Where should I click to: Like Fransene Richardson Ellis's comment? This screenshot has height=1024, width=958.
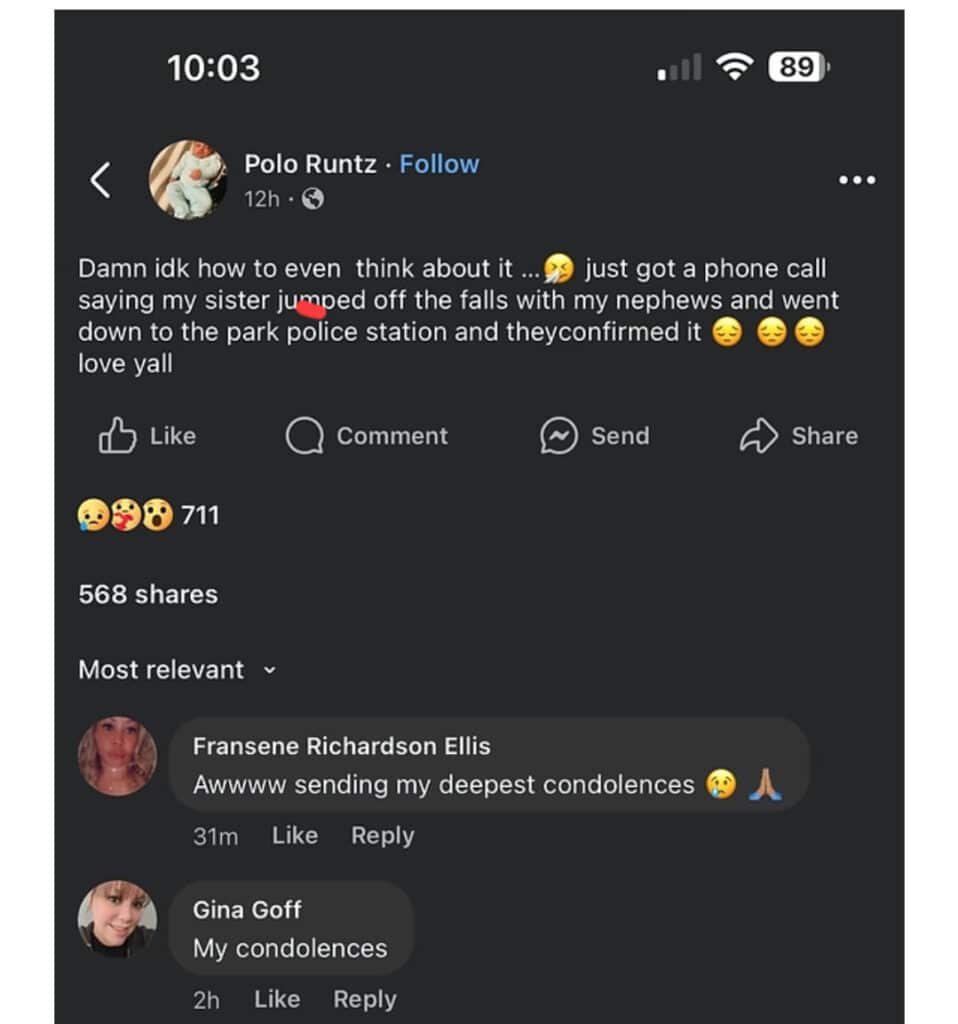tap(294, 836)
